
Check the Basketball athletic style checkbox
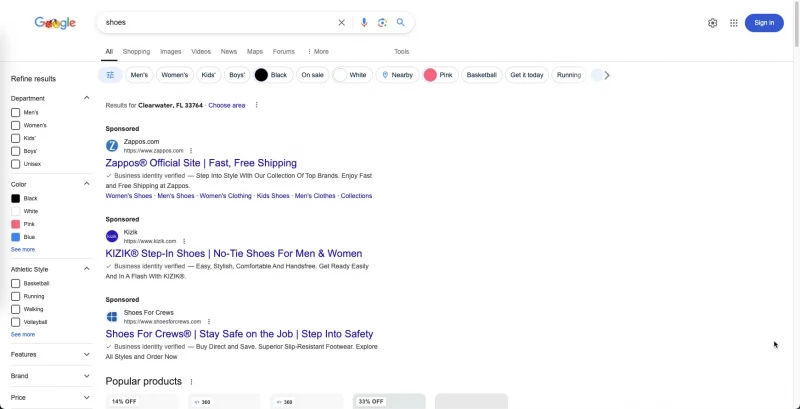coord(15,284)
